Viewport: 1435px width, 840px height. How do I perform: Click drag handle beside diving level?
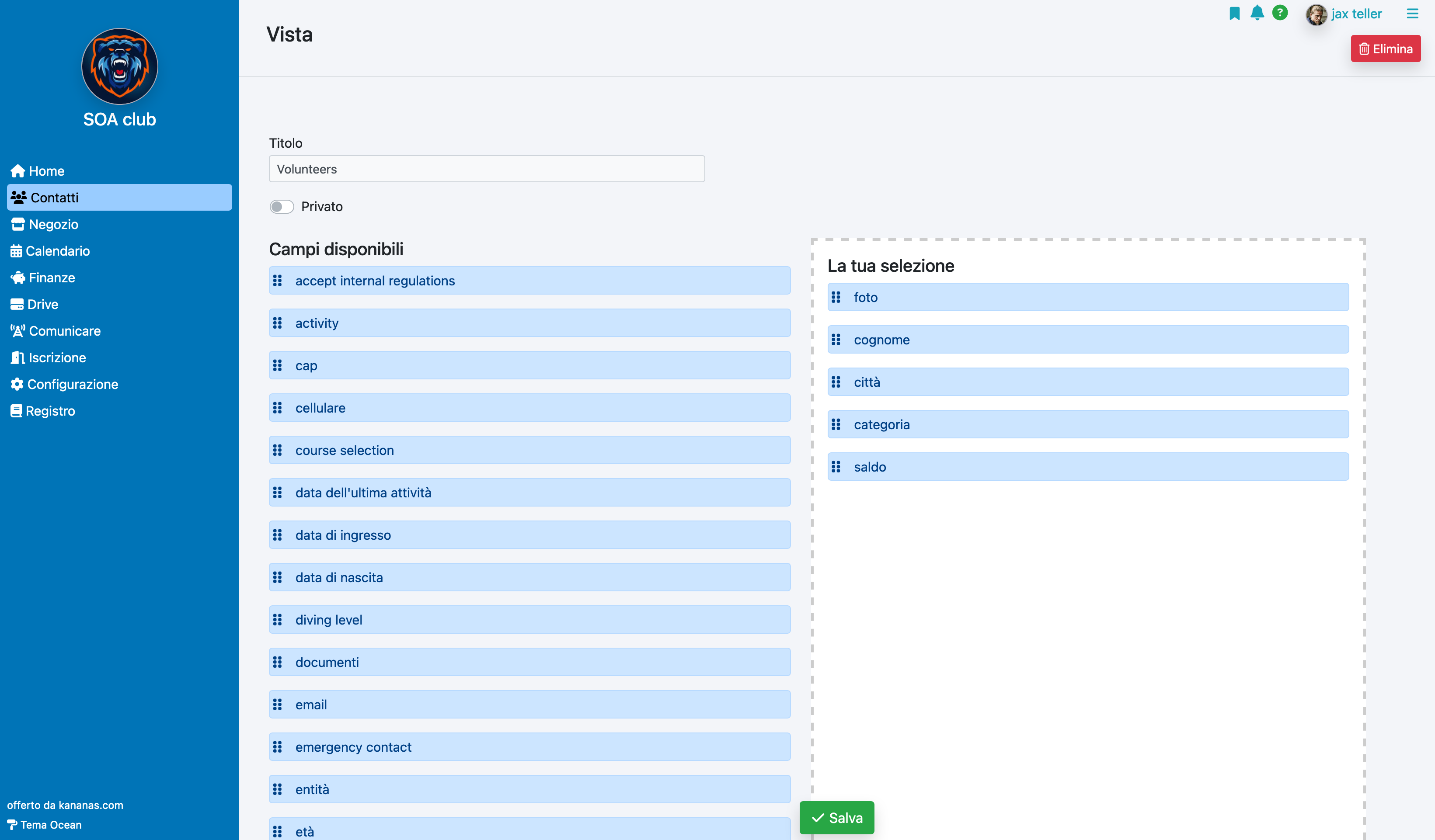tap(277, 620)
